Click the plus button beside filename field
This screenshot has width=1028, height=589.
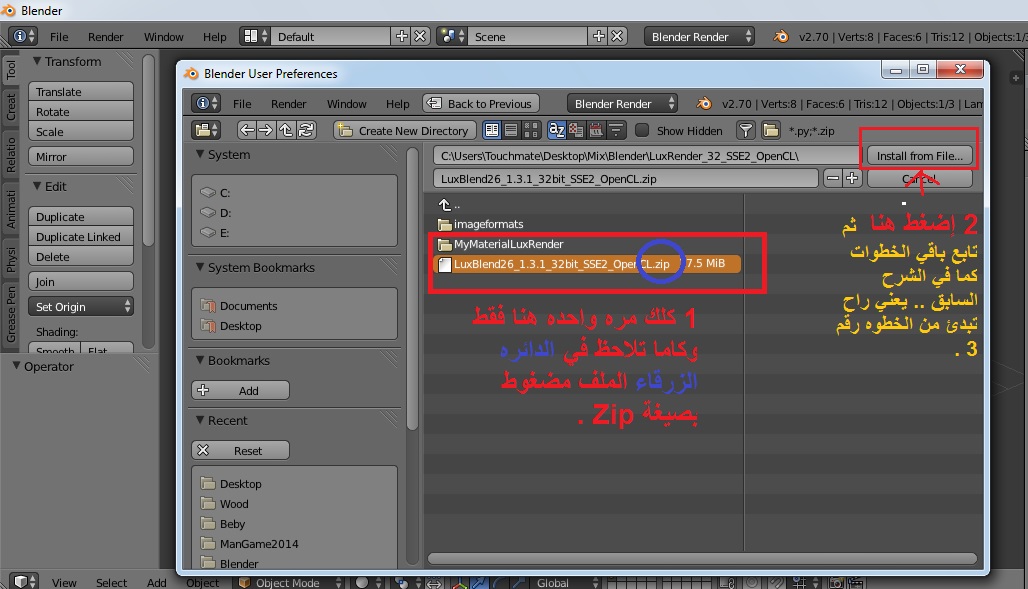pos(852,178)
